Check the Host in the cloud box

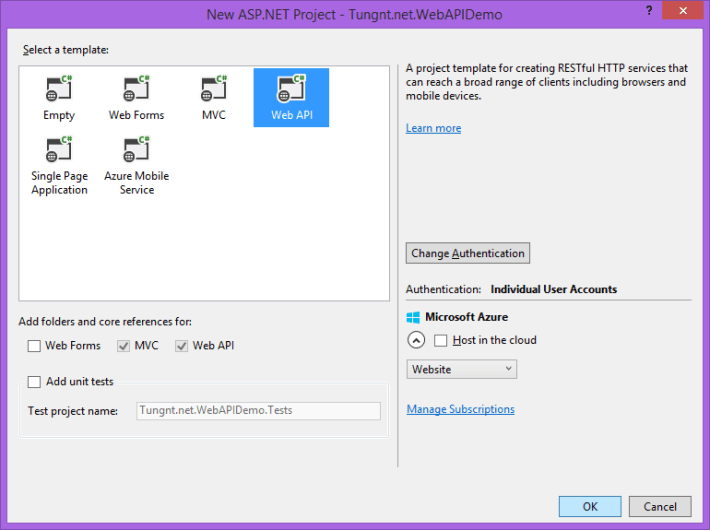pos(441,340)
